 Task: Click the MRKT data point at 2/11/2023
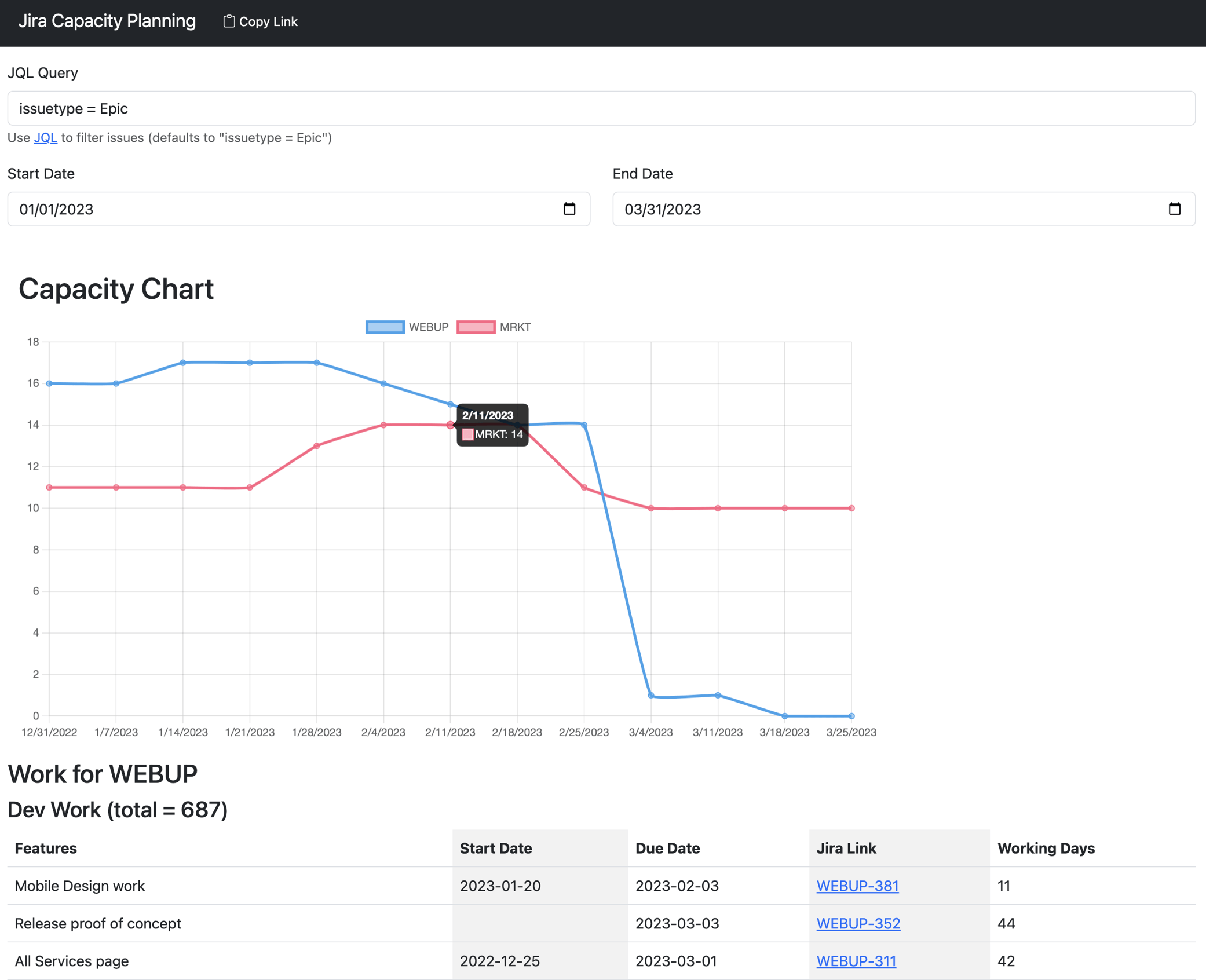click(450, 425)
